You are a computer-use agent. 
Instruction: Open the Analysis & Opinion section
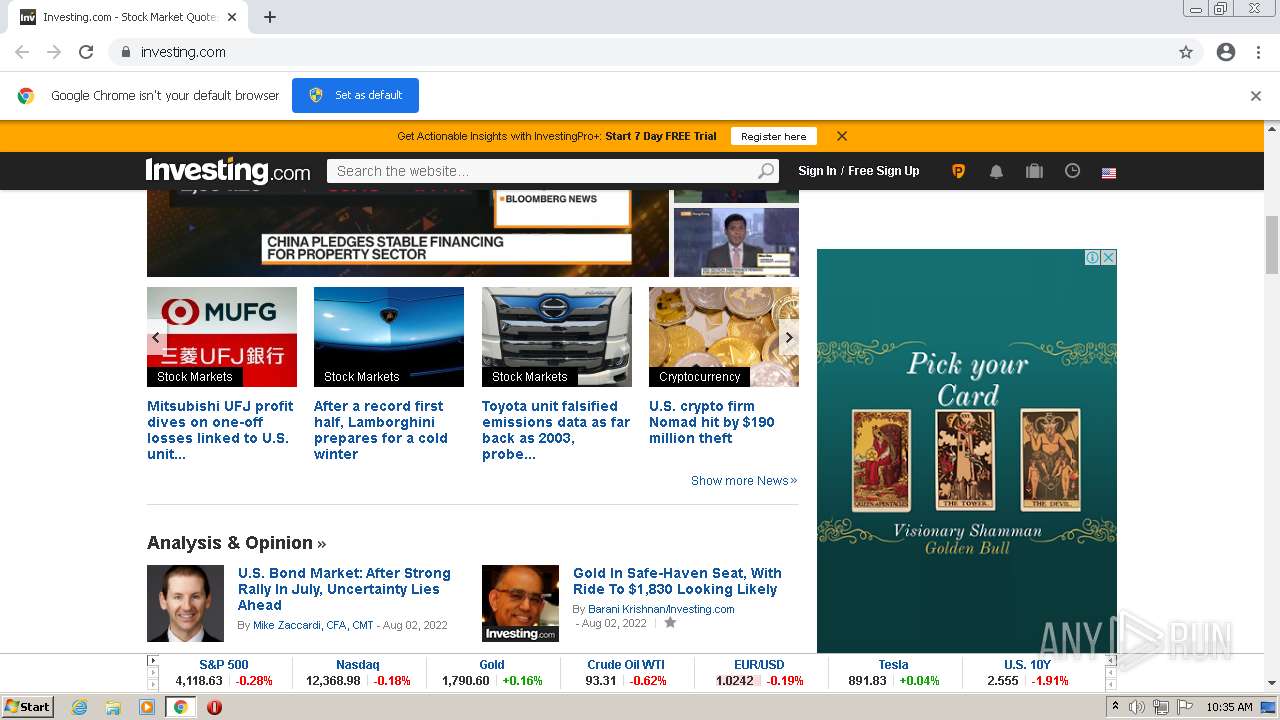tap(236, 543)
